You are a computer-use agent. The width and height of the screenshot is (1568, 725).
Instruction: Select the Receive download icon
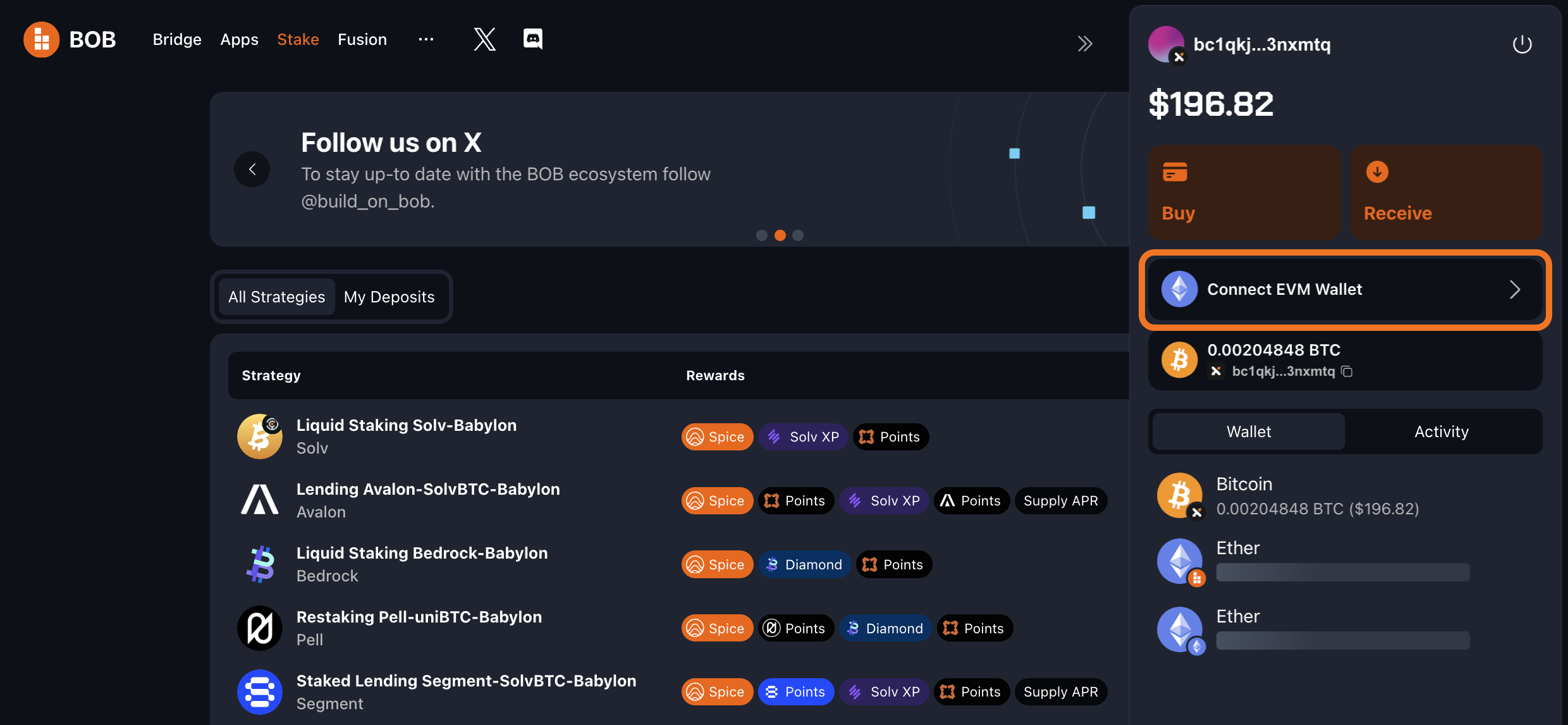pyautogui.click(x=1377, y=171)
